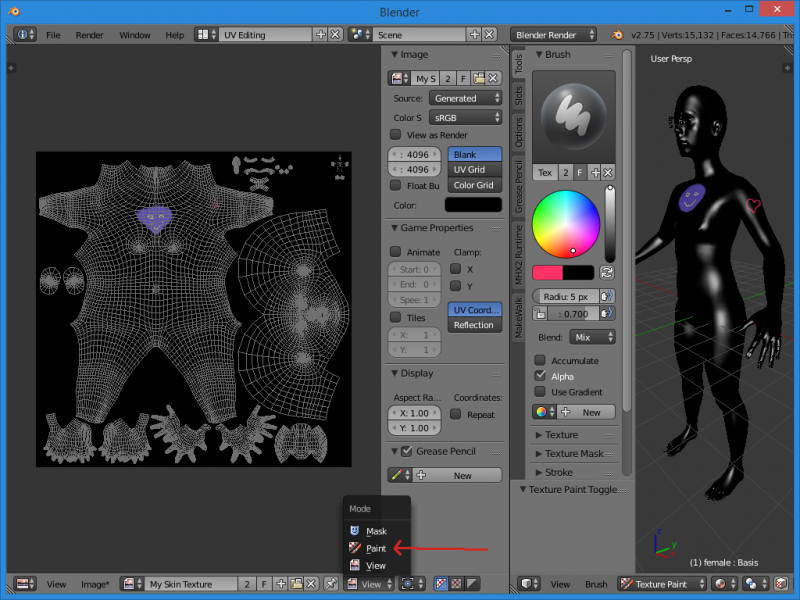The width and height of the screenshot is (800, 600).
Task: Disable the Alpha checkbox
Action: (541, 376)
